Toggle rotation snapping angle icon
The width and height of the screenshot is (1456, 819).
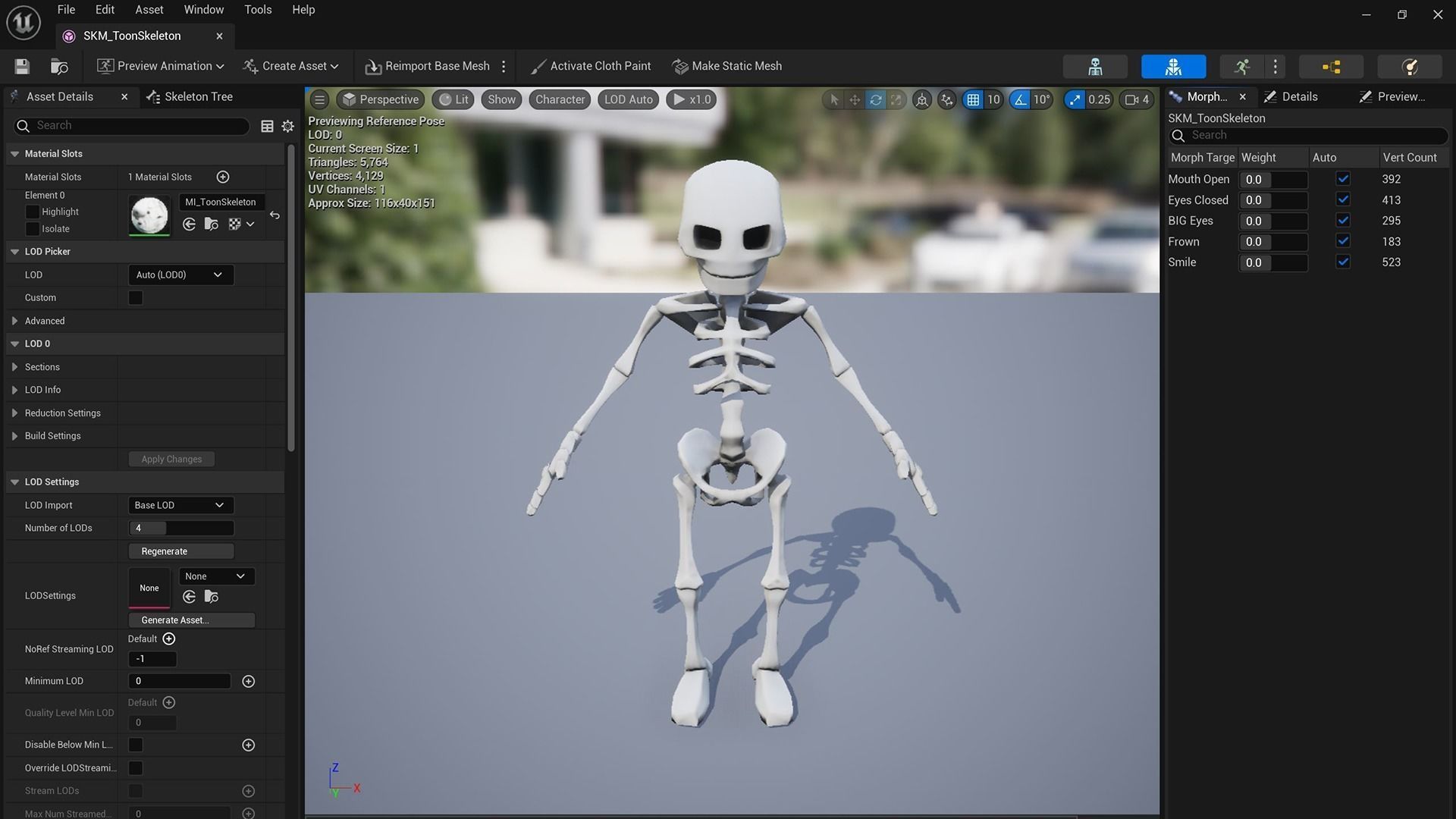[1021, 99]
